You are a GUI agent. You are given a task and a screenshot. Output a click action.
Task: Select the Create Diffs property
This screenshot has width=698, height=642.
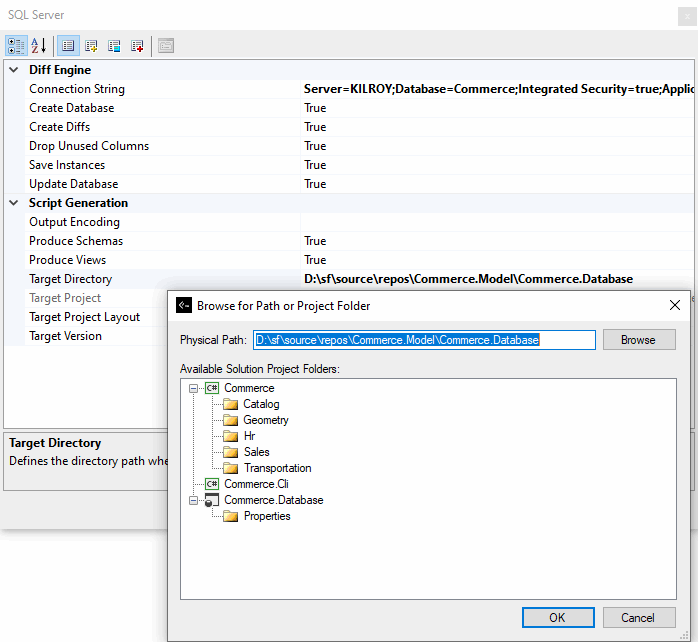(60, 127)
